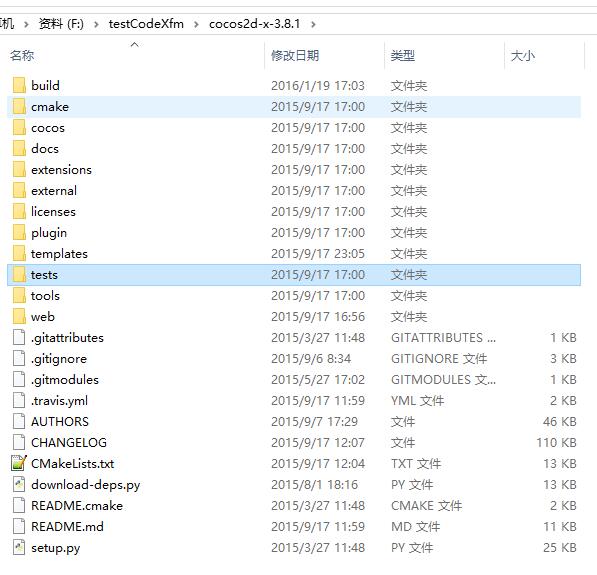Click cocos2d-x-3.8.1 breadcrumb segment
The width and height of the screenshot is (597, 575).
click(x=254, y=24)
